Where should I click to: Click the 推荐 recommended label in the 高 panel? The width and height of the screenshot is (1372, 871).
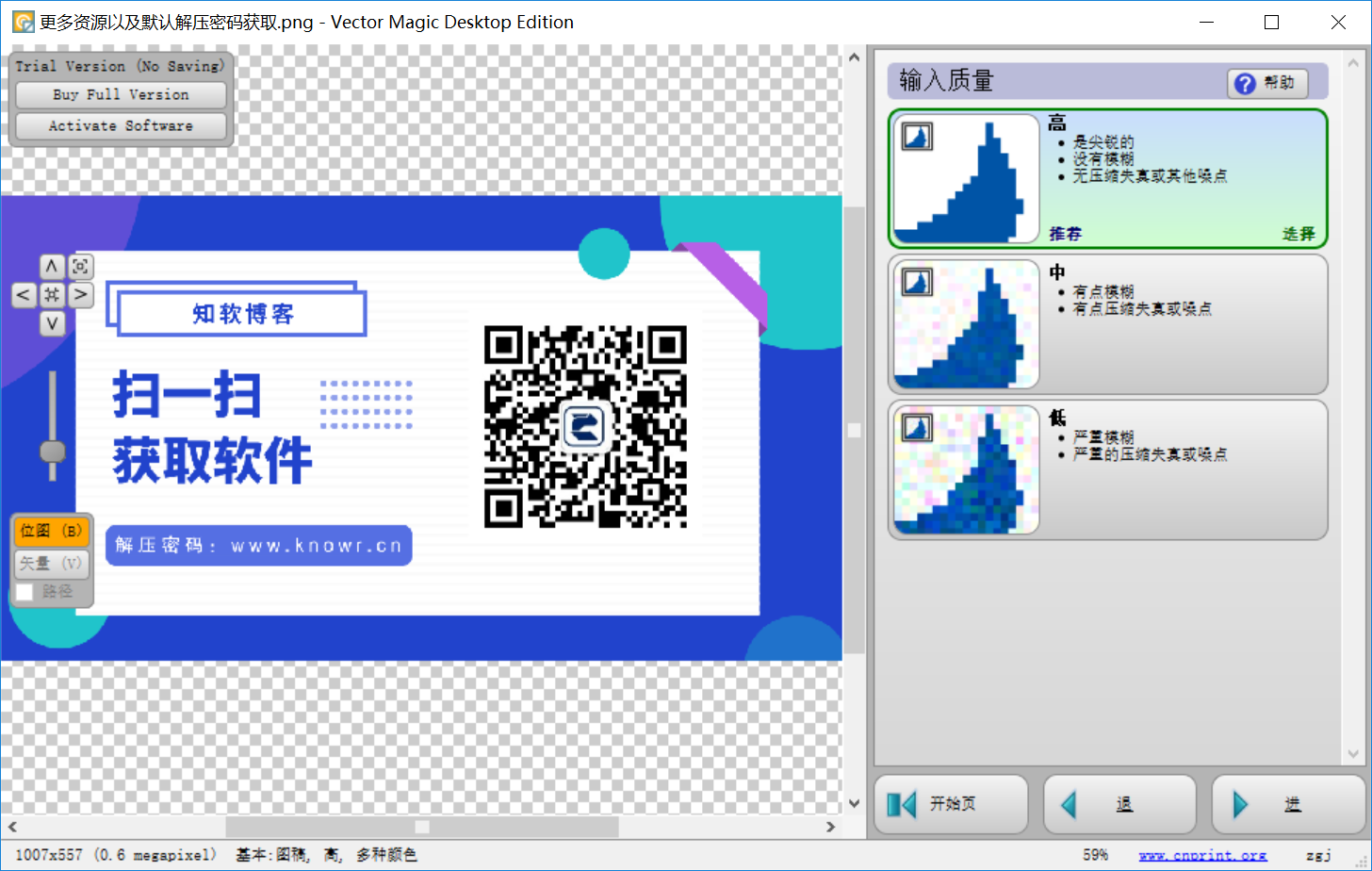[1066, 234]
